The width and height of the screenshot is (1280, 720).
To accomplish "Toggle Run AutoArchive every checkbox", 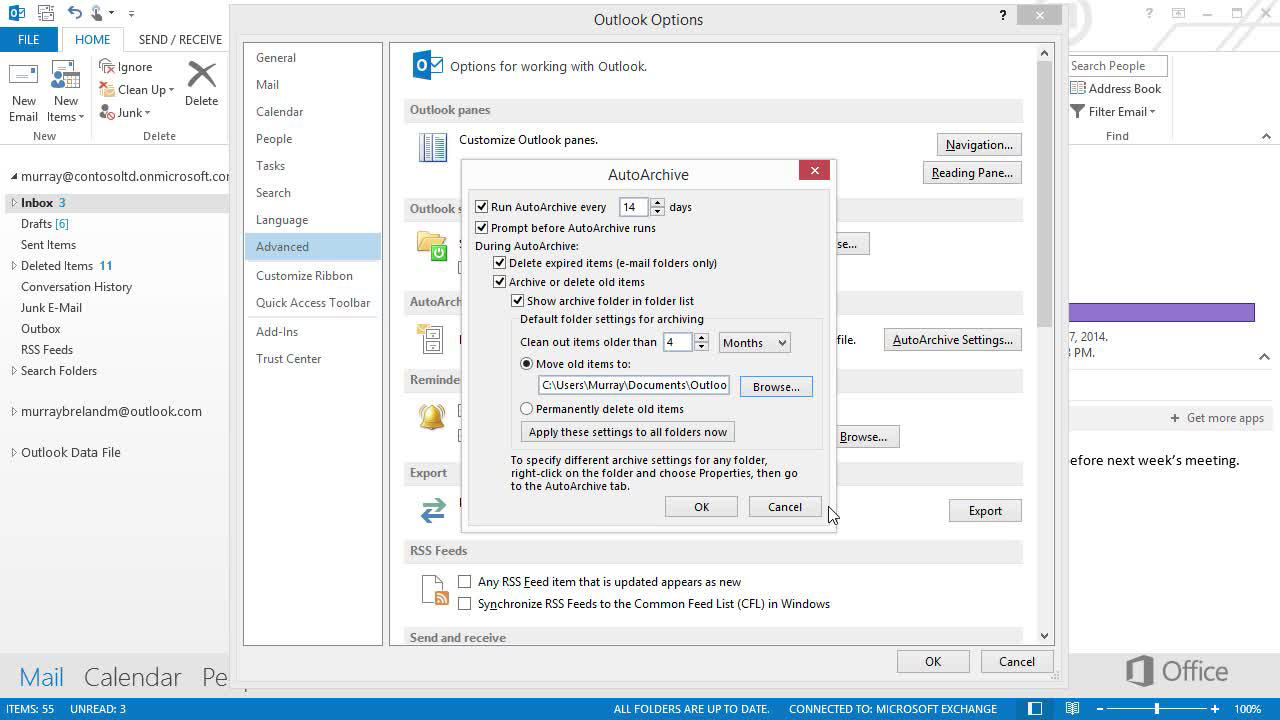I will (482, 207).
